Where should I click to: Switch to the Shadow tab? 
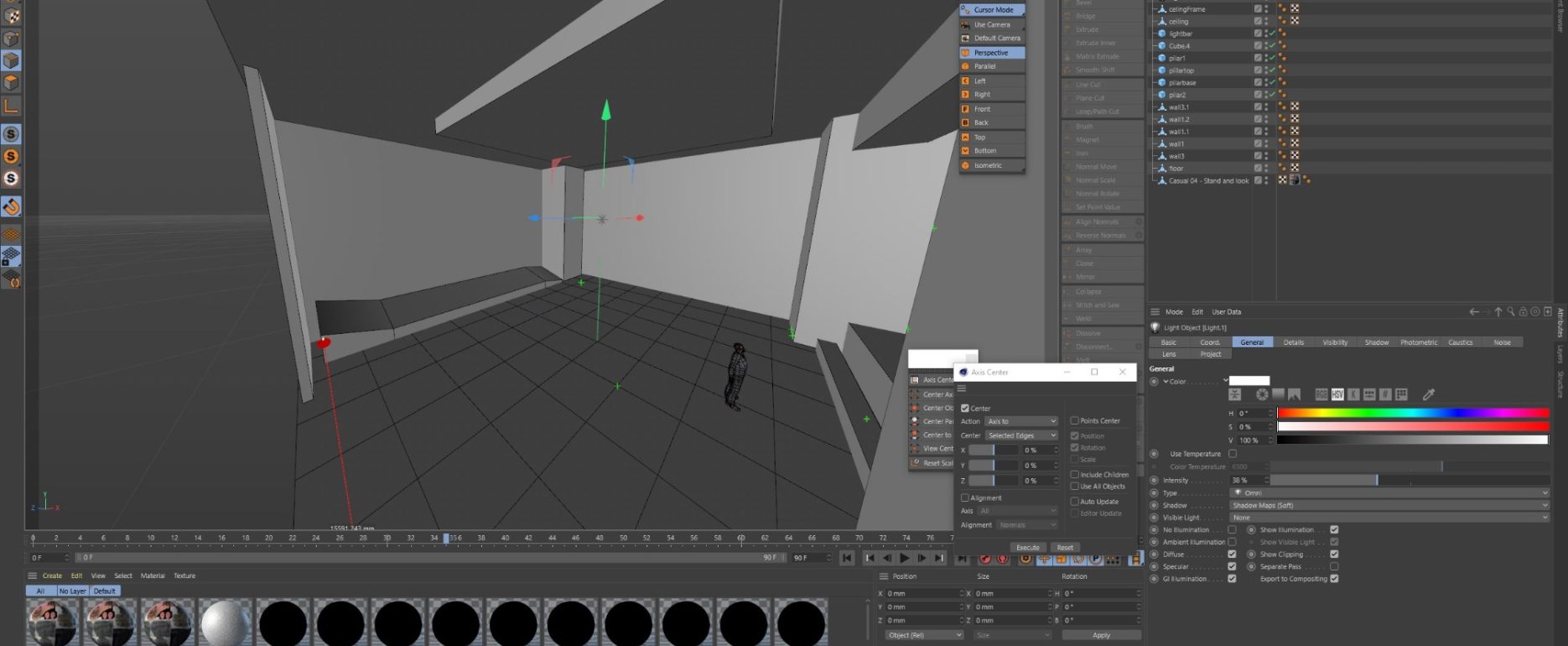click(x=1376, y=342)
